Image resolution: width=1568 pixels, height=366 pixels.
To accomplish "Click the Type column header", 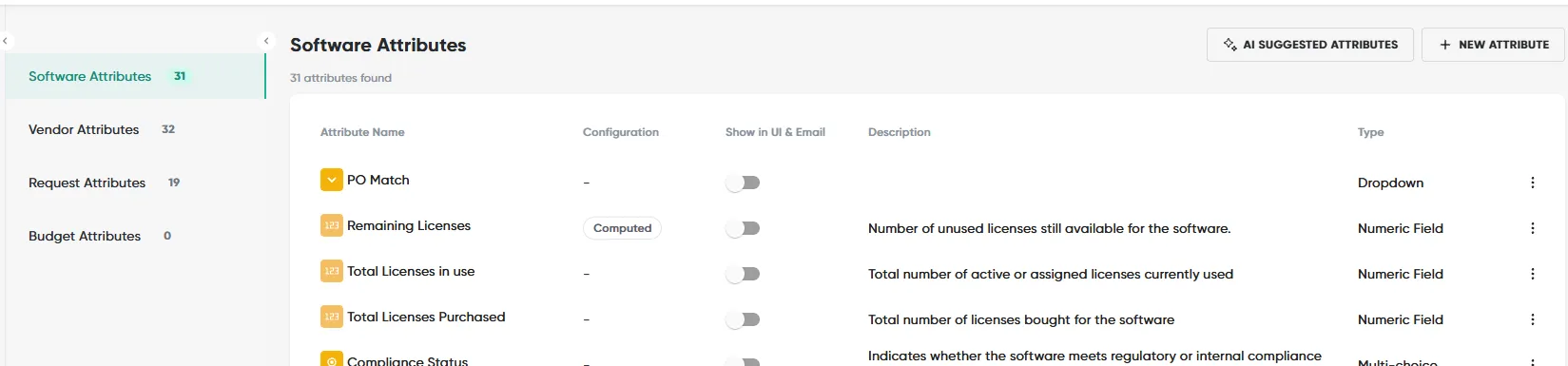I will 1370,132.
